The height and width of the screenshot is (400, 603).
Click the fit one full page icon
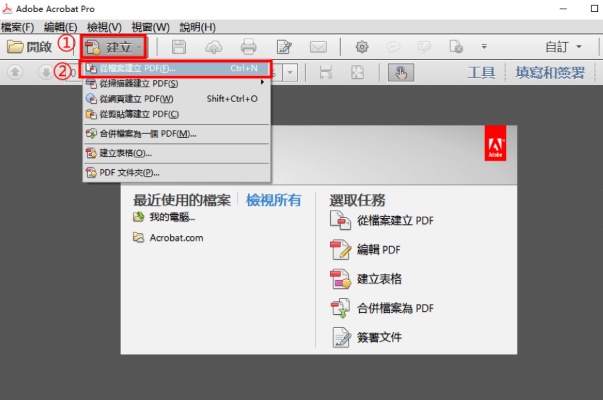357,72
